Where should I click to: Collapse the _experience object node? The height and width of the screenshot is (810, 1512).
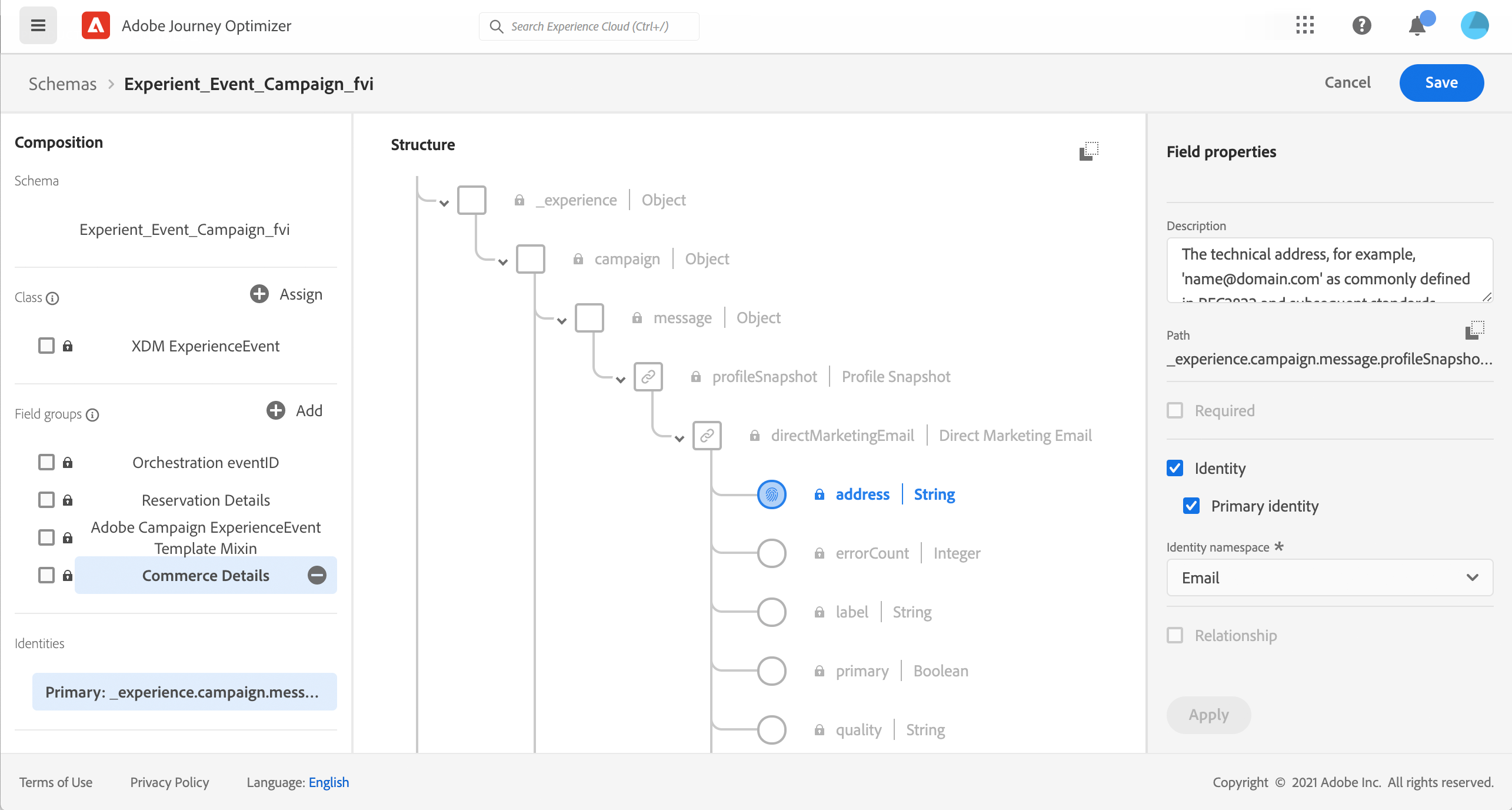[x=444, y=203]
